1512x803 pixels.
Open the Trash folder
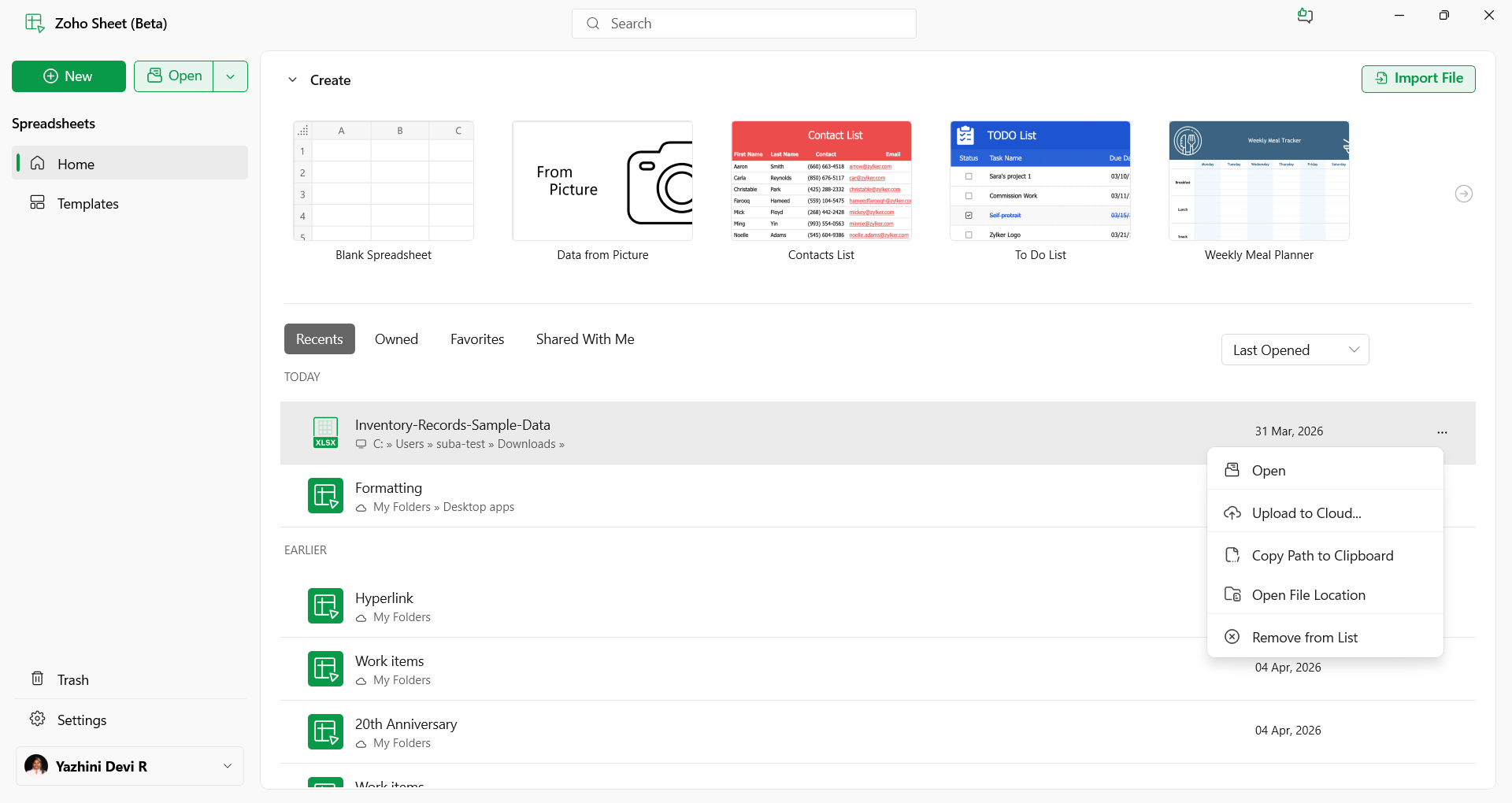tap(72, 679)
